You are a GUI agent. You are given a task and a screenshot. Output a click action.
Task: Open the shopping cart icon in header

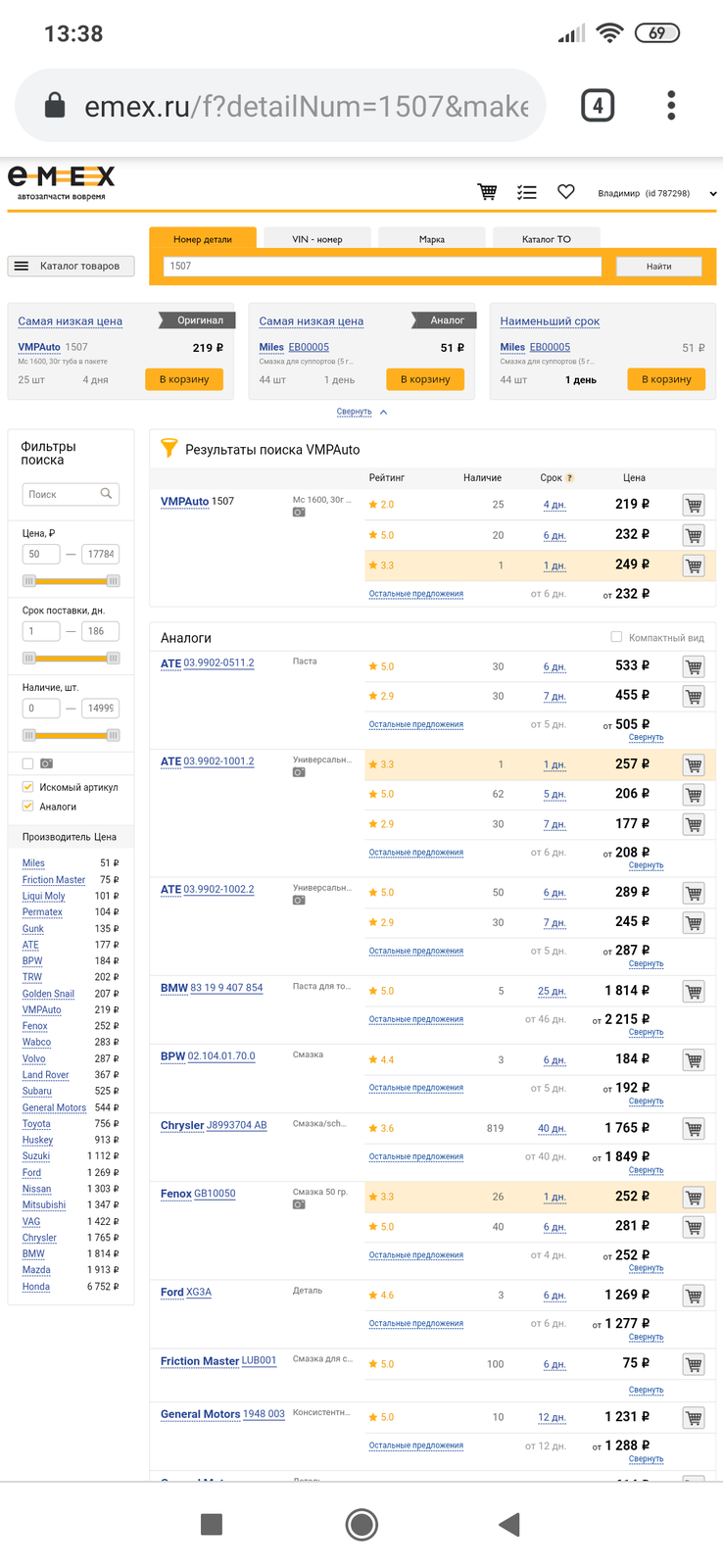(x=487, y=192)
